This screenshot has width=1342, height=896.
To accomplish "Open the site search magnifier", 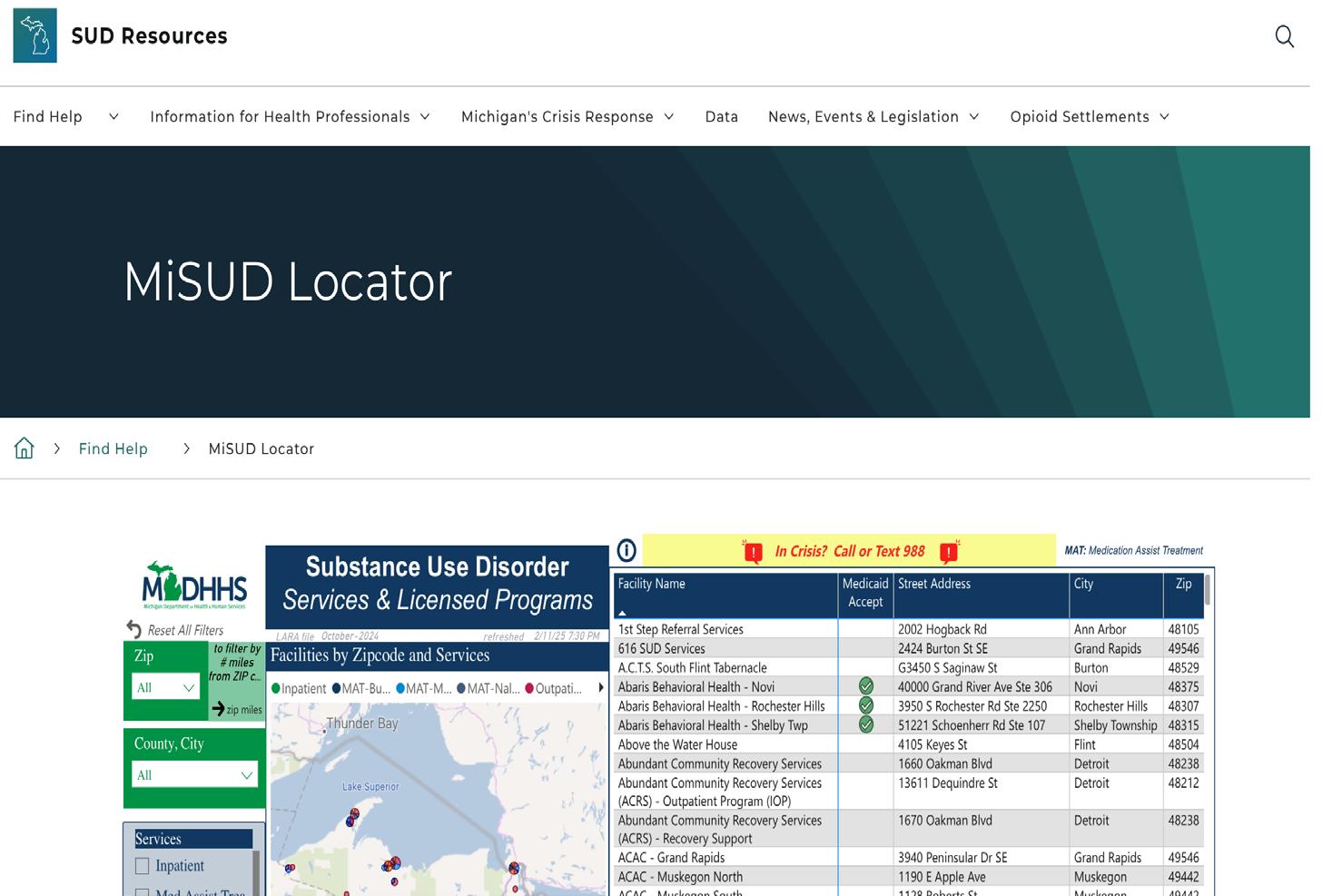I will click(x=1284, y=36).
